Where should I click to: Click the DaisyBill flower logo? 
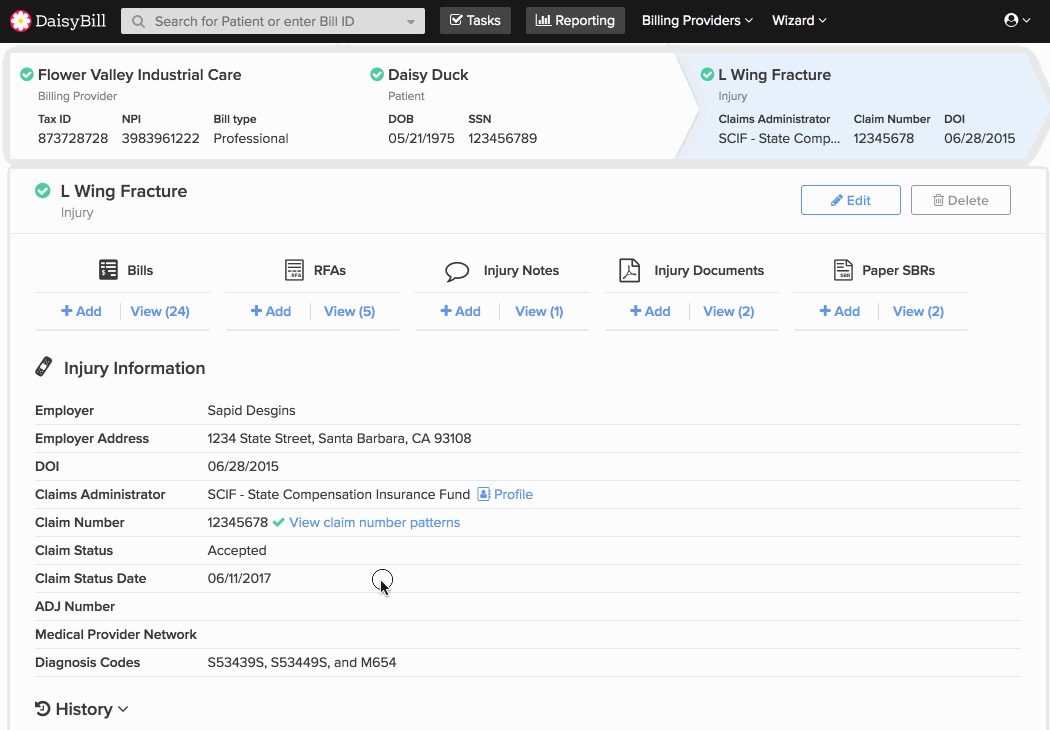click(x=20, y=21)
